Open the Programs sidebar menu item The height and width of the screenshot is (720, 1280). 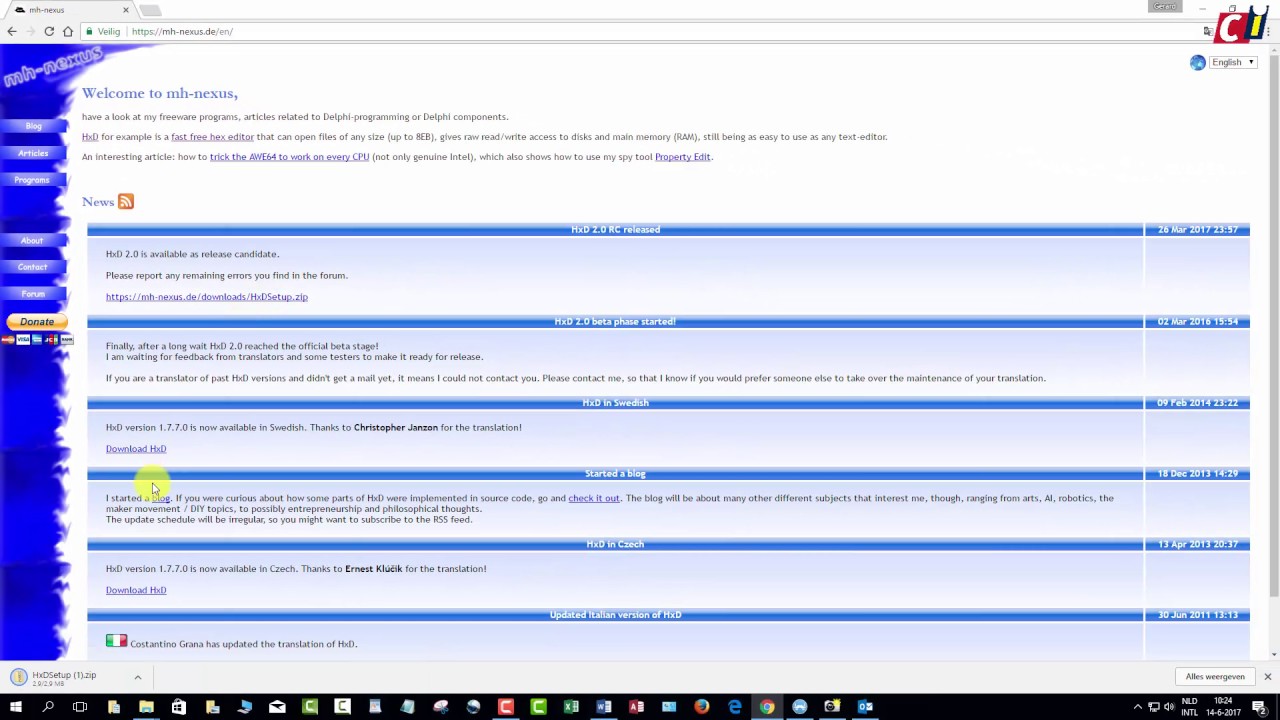click(x=32, y=180)
